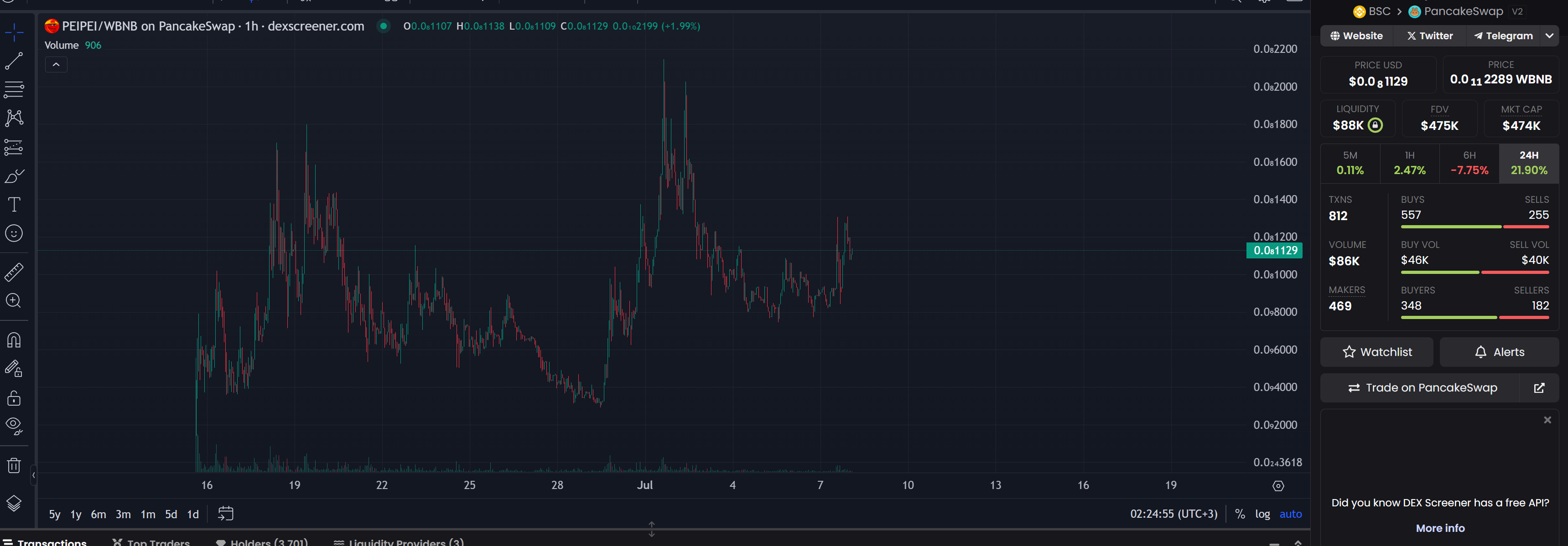
Task: Collapse the drawing toolbar side arrow
Action: coord(33,475)
